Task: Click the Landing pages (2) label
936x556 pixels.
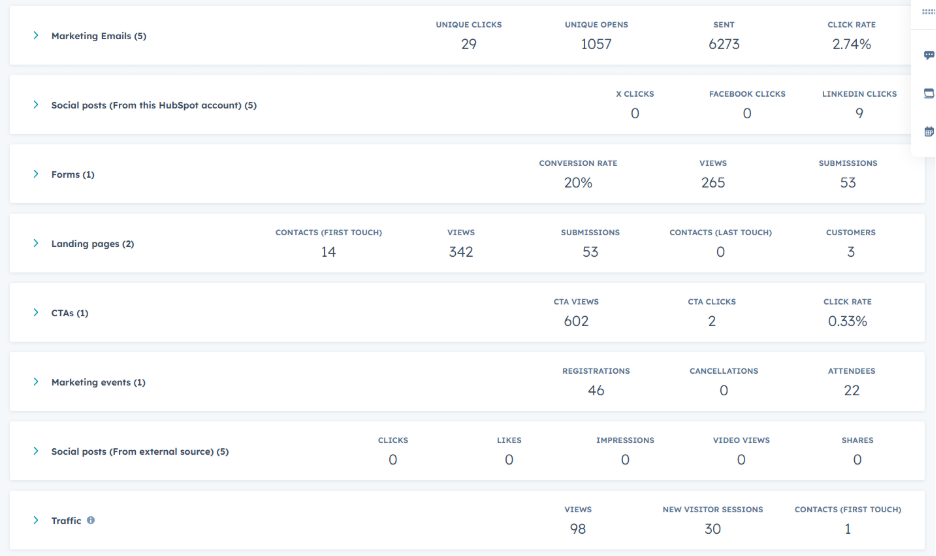Action: click(x=92, y=244)
